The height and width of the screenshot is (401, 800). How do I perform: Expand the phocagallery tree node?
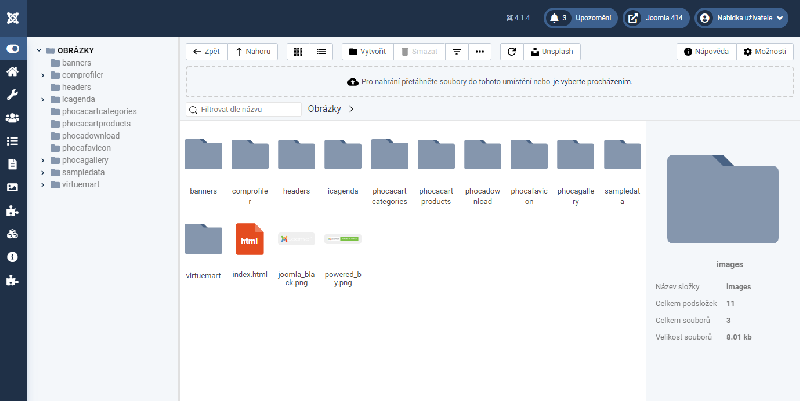(43, 160)
